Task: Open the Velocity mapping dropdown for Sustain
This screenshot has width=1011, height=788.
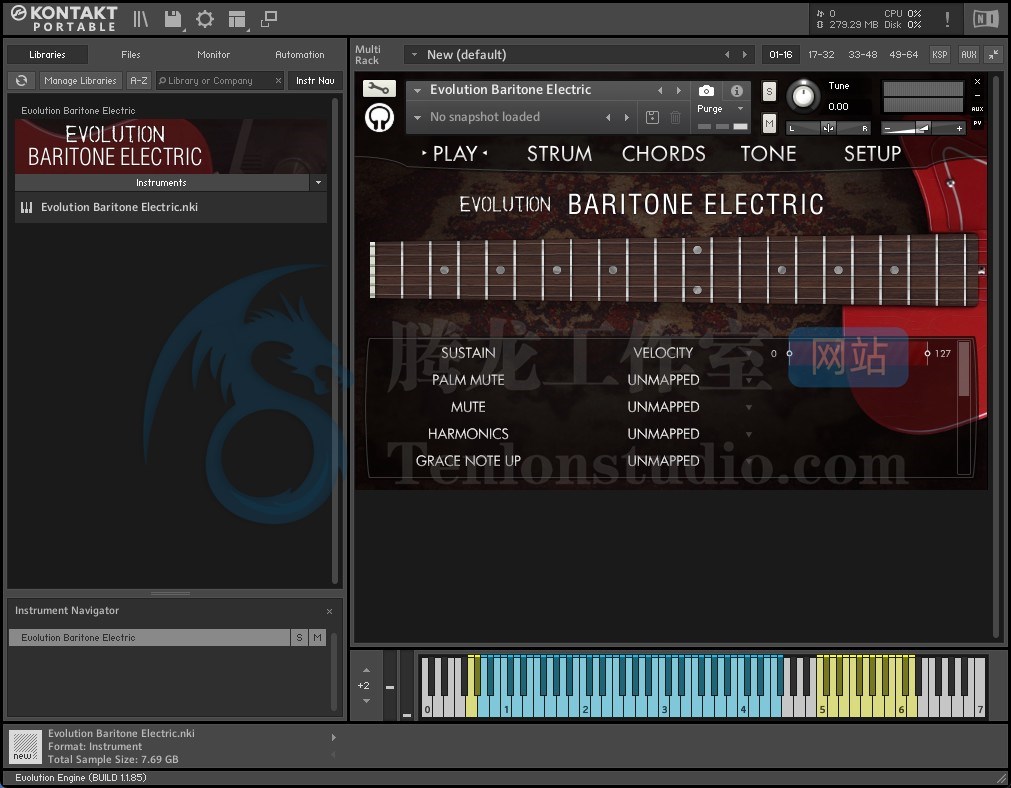Action: click(x=749, y=353)
